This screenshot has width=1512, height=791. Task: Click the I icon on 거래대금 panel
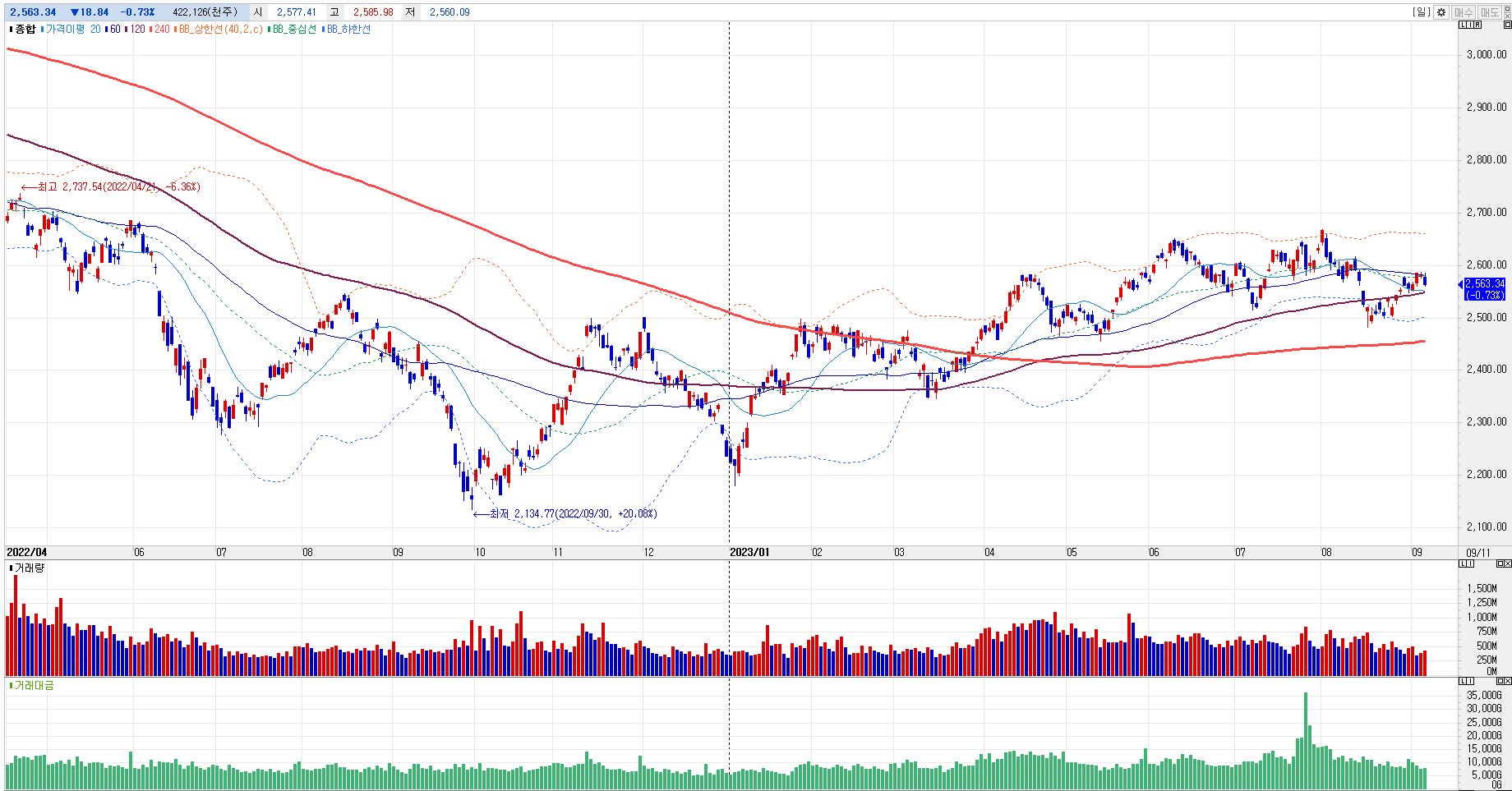pyautogui.click(x=1470, y=681)
